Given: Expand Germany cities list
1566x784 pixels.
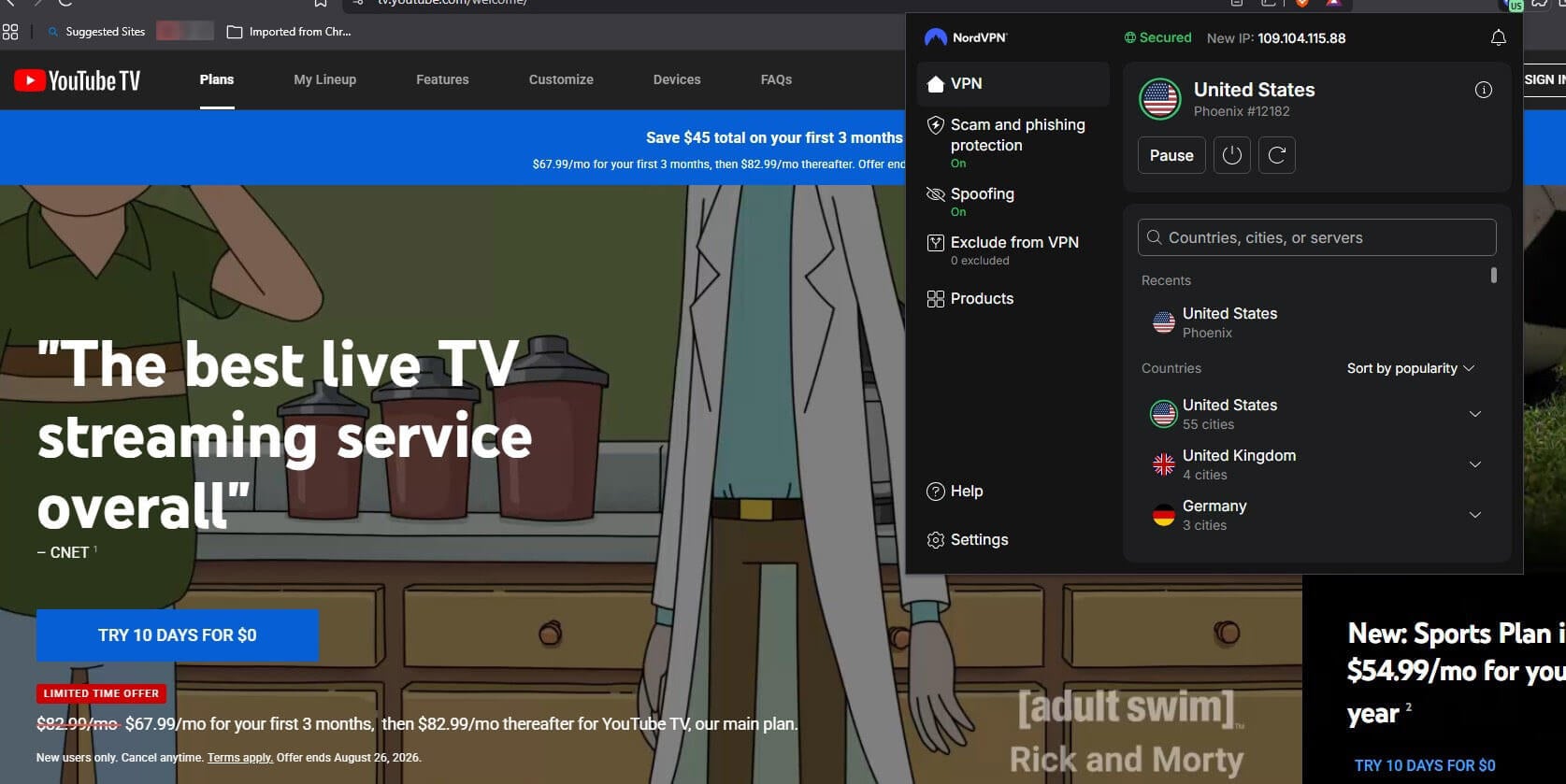Looking at the screenshot, I should tap(1474, 515).
